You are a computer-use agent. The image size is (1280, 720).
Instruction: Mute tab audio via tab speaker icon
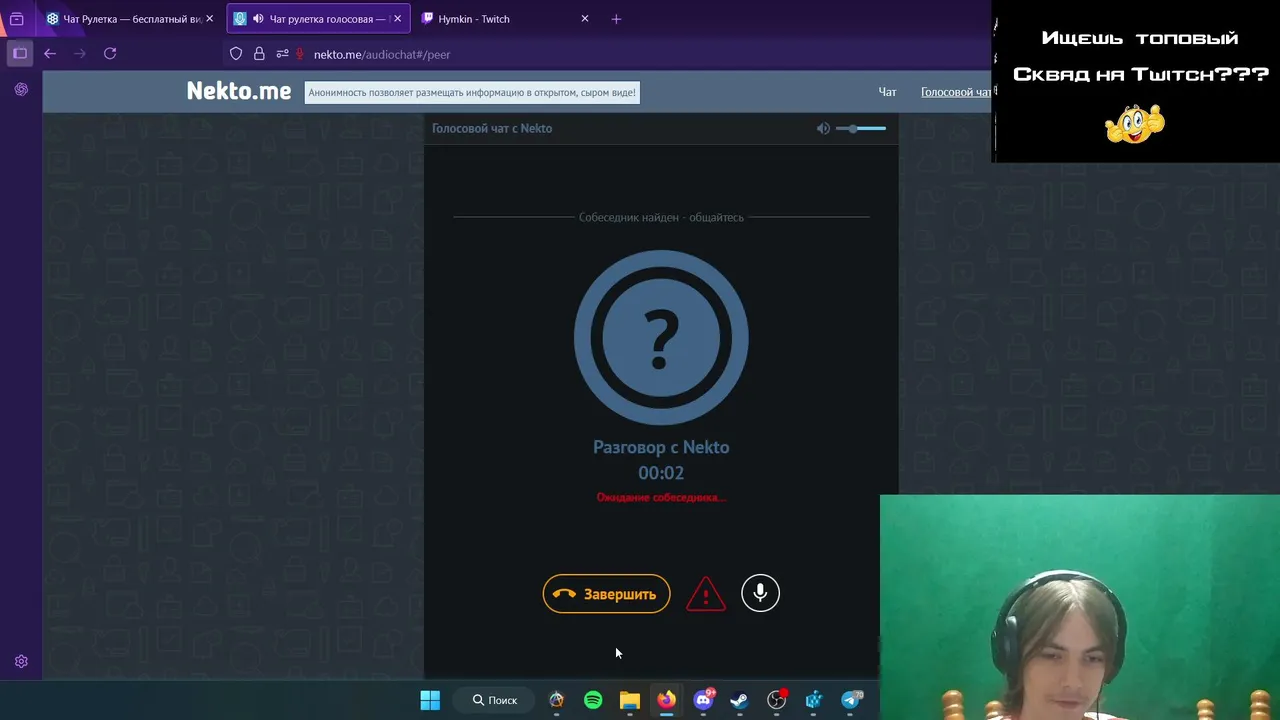pos(258,19)
